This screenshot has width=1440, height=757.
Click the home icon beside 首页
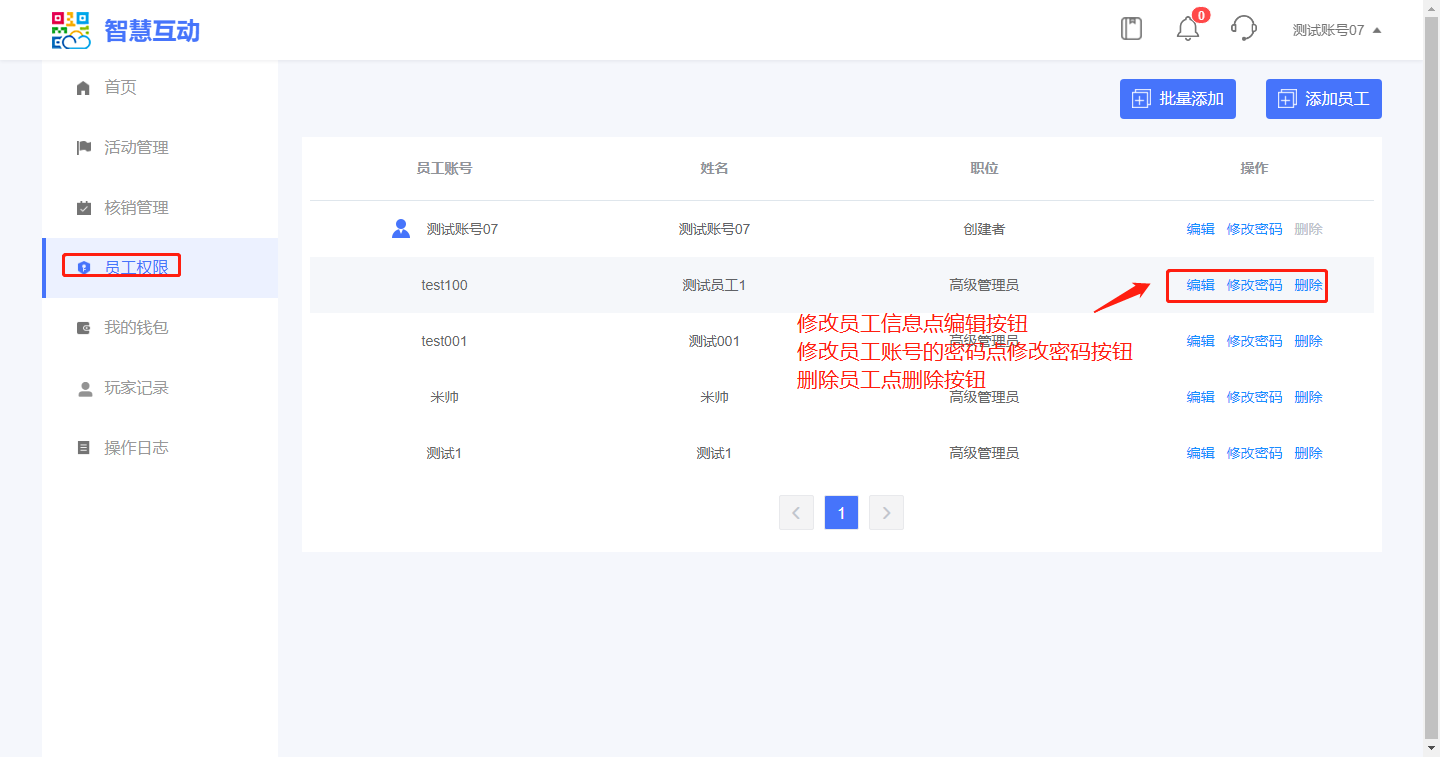click(x=84, y=88)
